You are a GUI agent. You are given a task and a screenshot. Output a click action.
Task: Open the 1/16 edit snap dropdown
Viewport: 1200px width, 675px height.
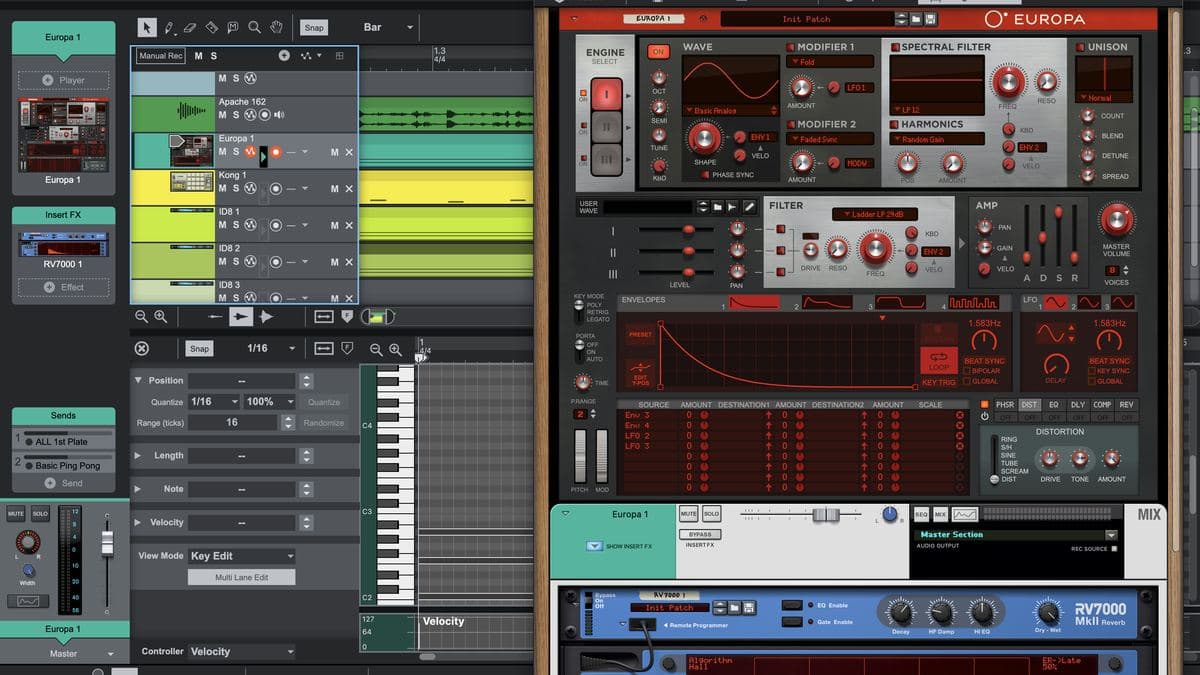pyautogui.click(x=272, y=348)
